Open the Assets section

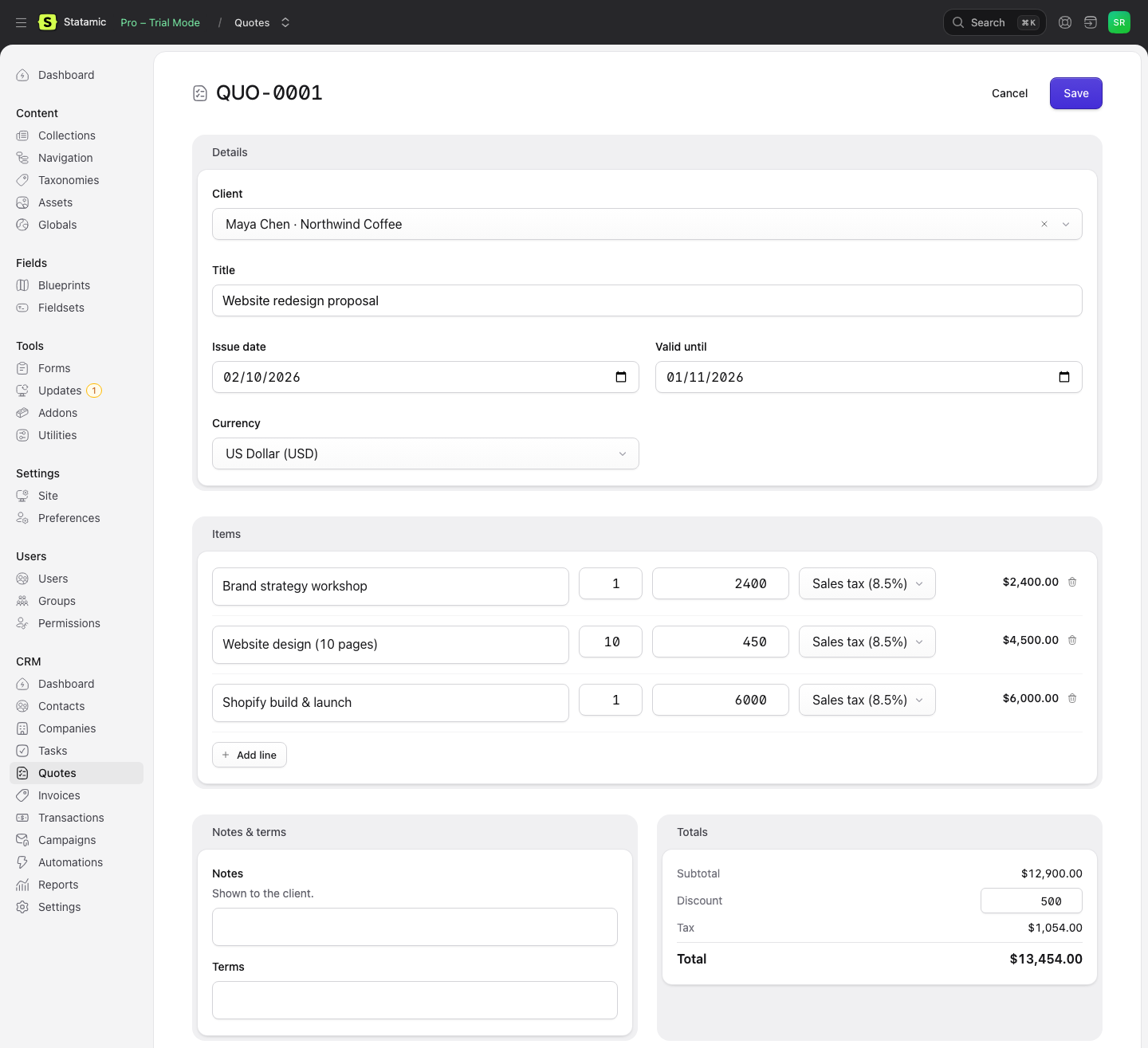[x=55, y=202]
